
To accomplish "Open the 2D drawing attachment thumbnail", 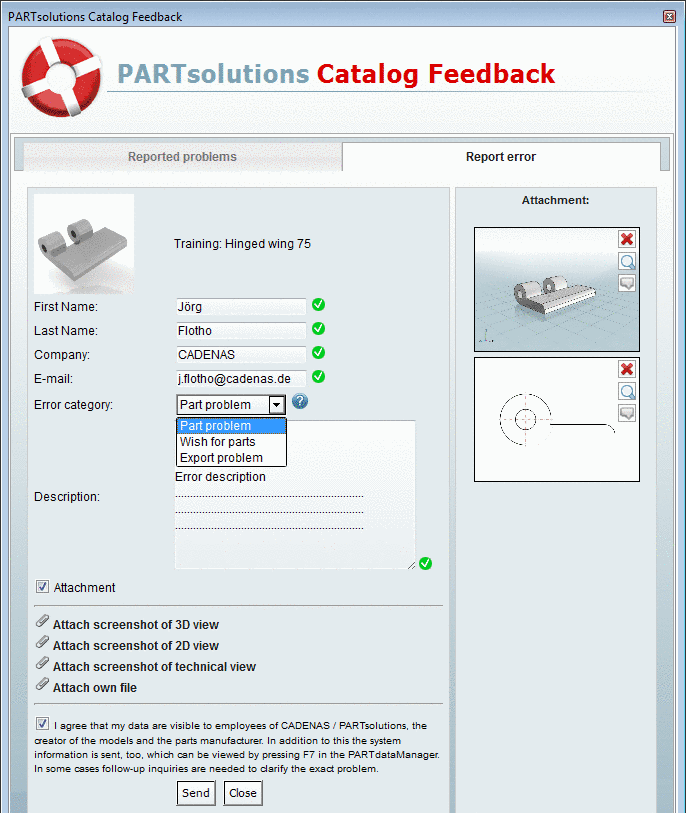I will pos(557,419).
